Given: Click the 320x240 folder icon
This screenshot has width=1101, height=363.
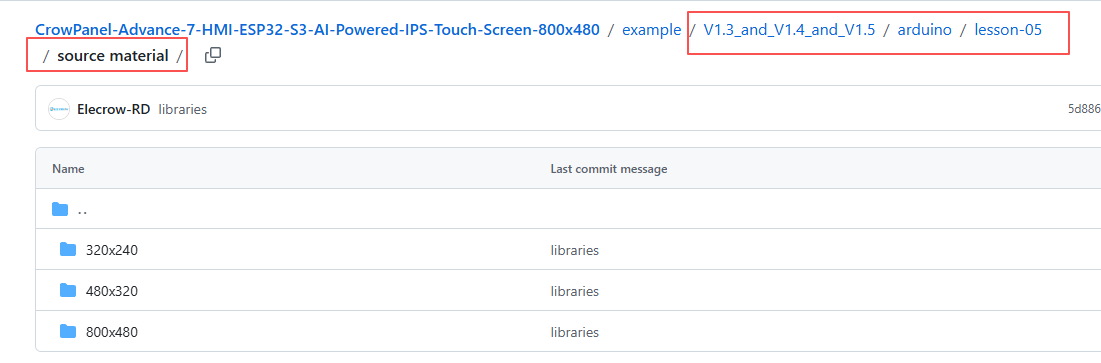Looking at the screenshot, I should tap(68, 249).
